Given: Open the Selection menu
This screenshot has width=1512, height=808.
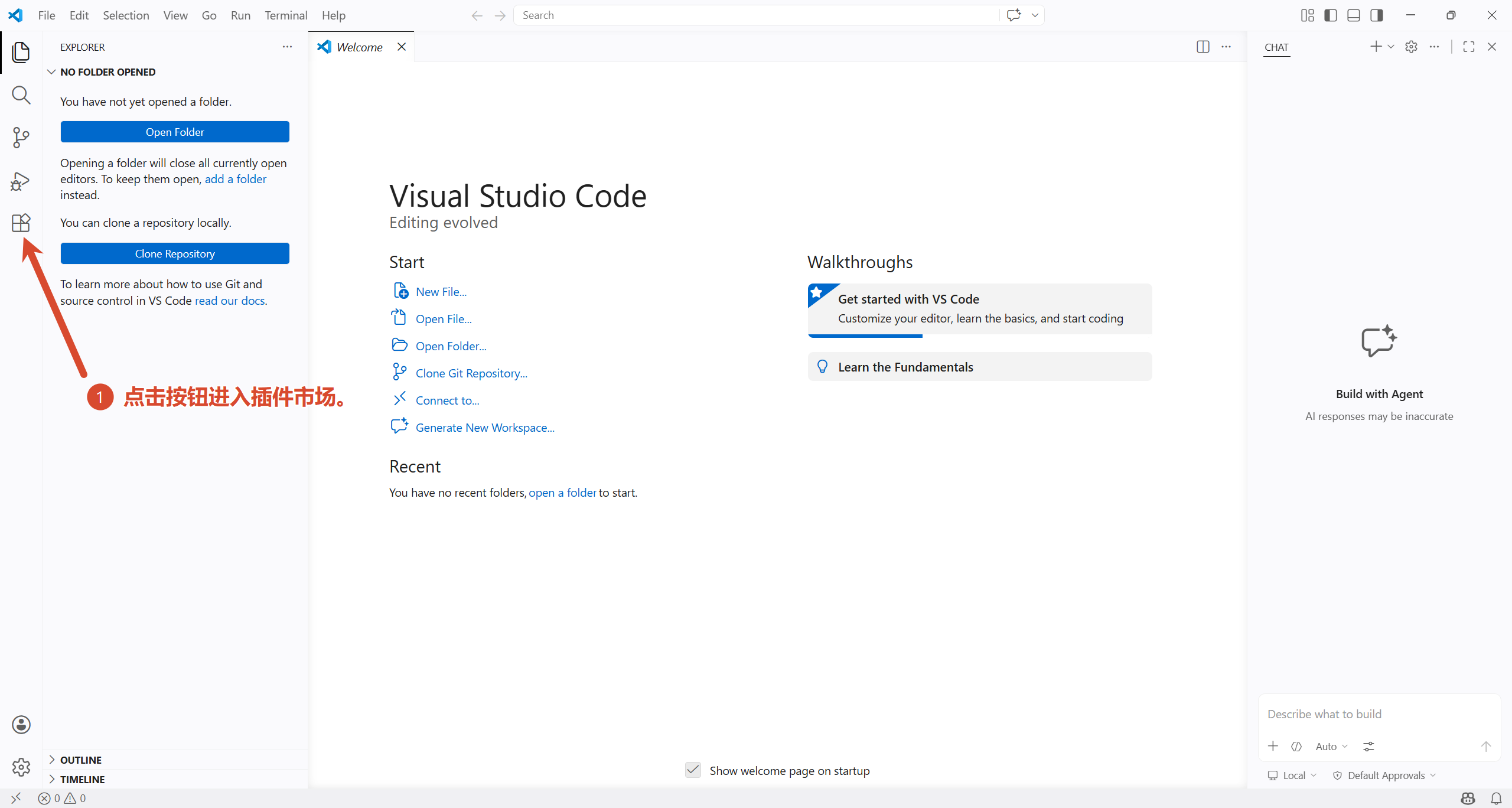Looking at the screenshot, I should (126, 15).
